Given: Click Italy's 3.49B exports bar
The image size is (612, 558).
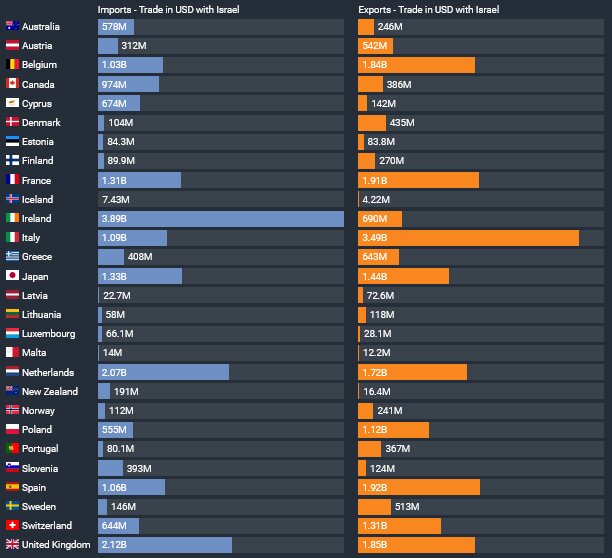Looking at the screenshot, I should pyautogui.click(x=468, y=238).
